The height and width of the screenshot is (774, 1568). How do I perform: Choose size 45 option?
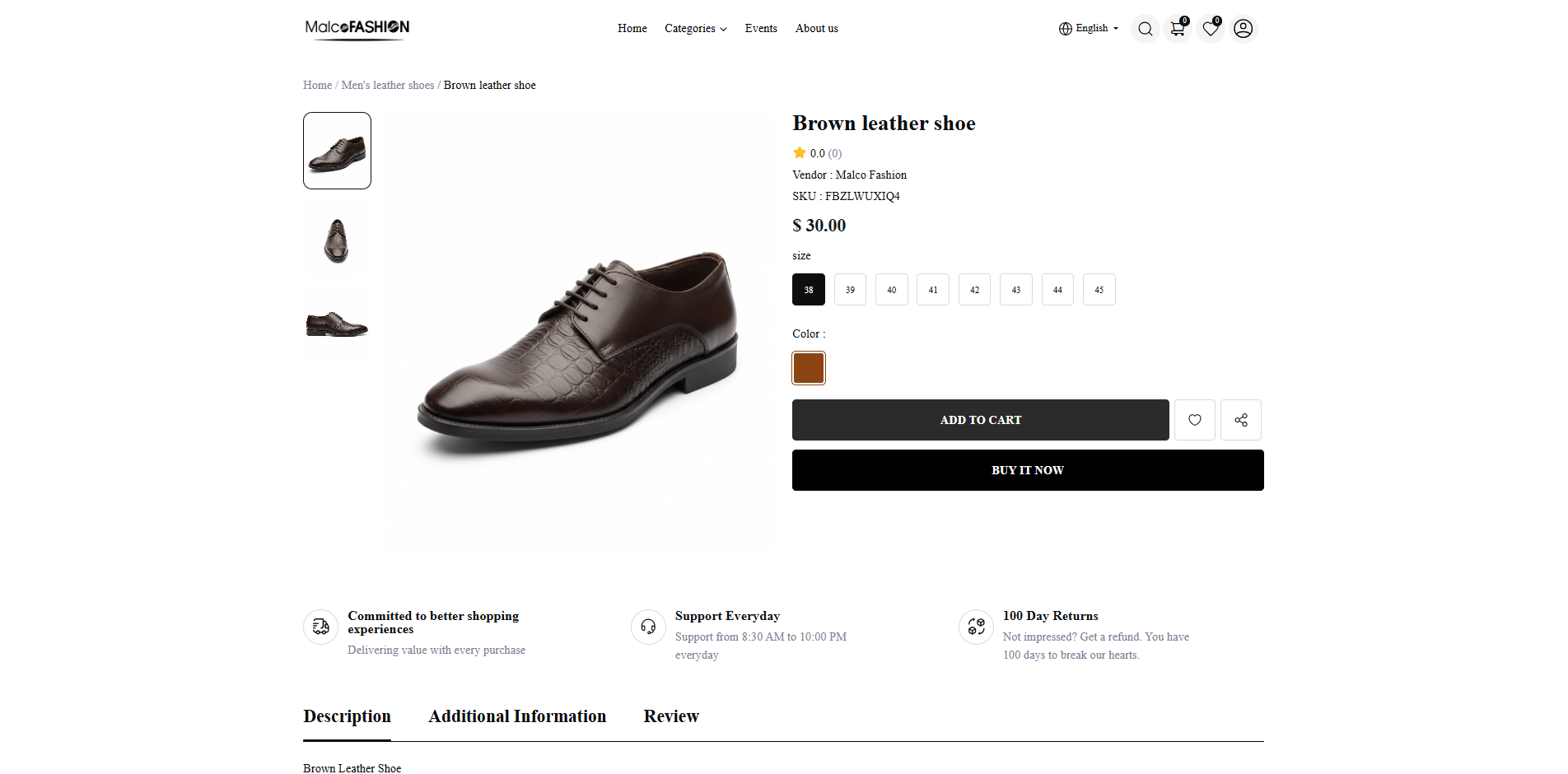[1099, 290]
